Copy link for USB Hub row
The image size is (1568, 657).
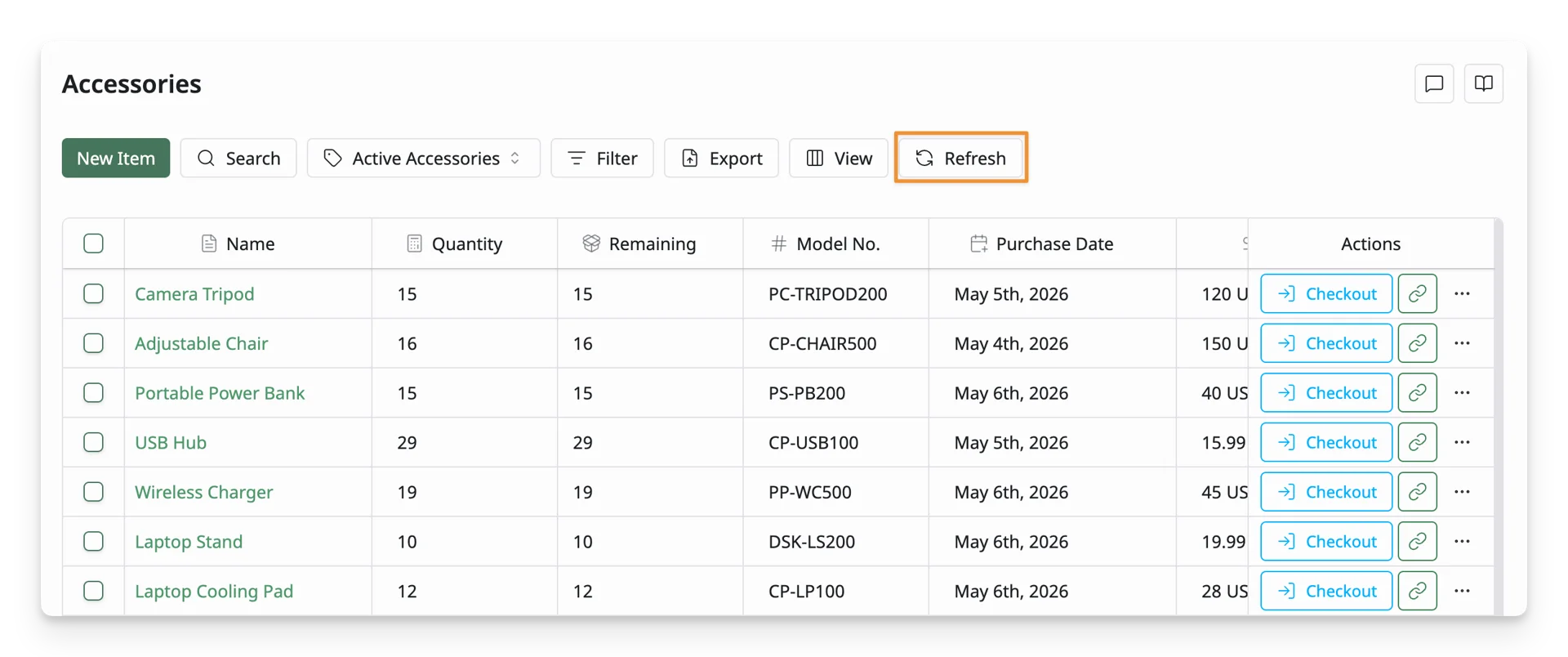coord(1418,442)
